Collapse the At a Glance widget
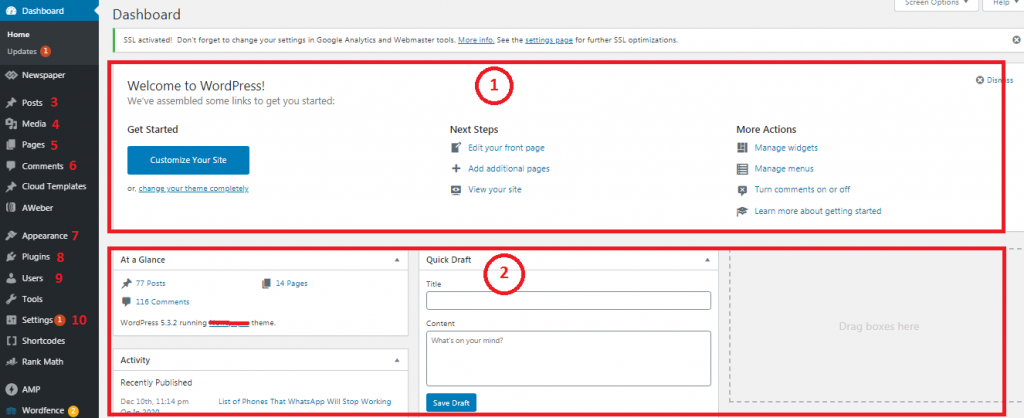The image size is (1024, 418). [x=399, y=259]
